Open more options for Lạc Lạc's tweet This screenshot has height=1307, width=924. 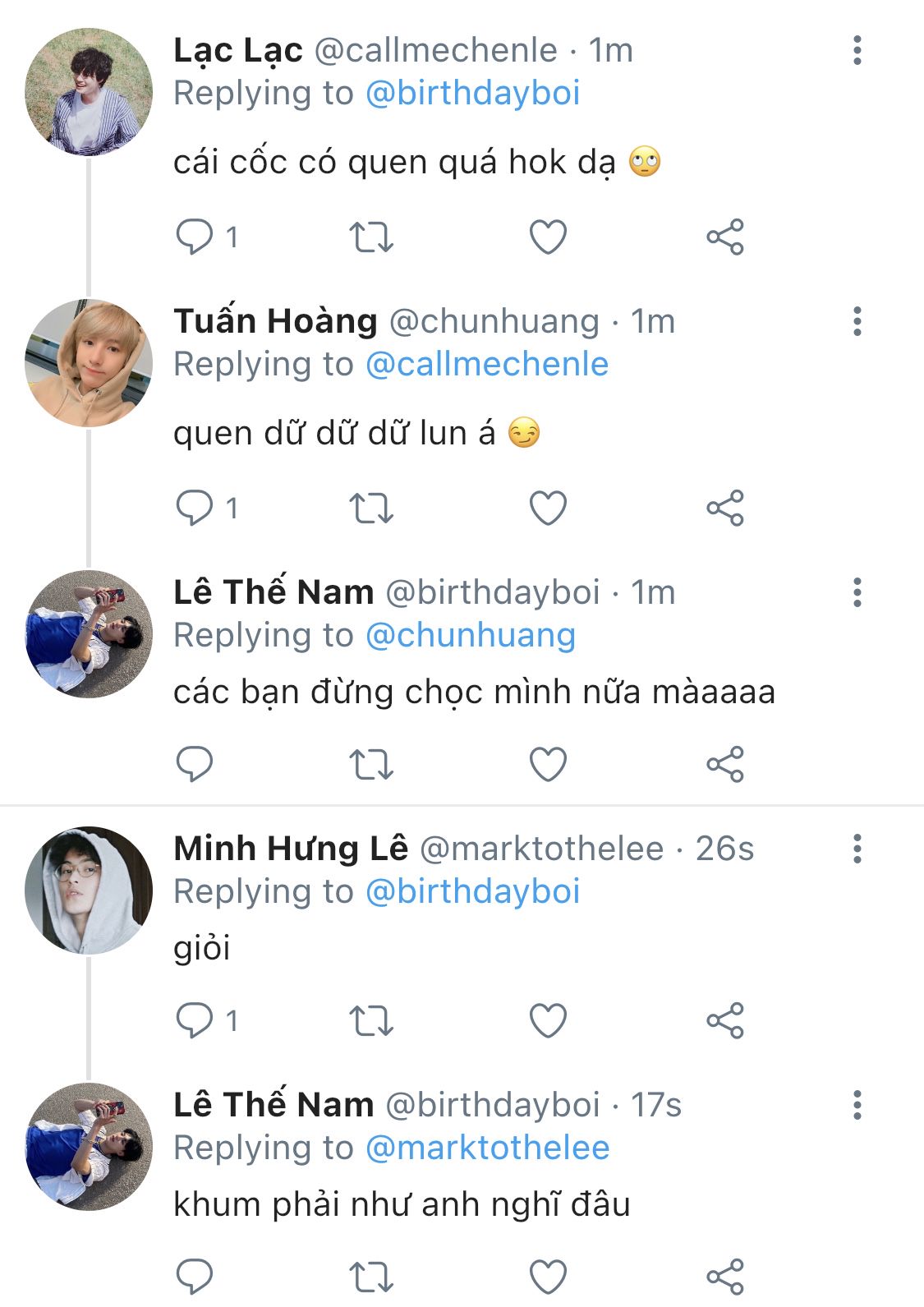coord(857,51)
